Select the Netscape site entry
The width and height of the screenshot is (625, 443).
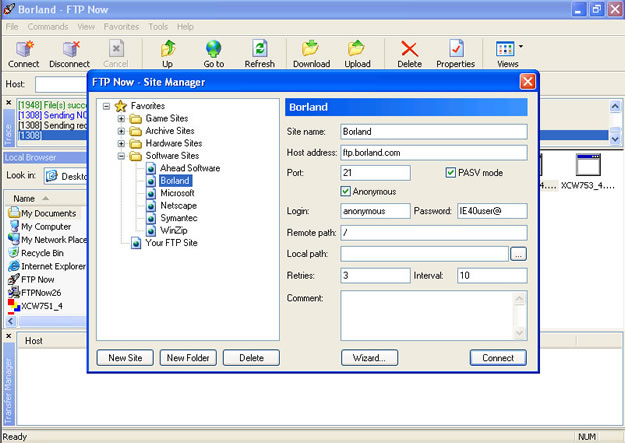pyautogui.click(x=178, y=205)
